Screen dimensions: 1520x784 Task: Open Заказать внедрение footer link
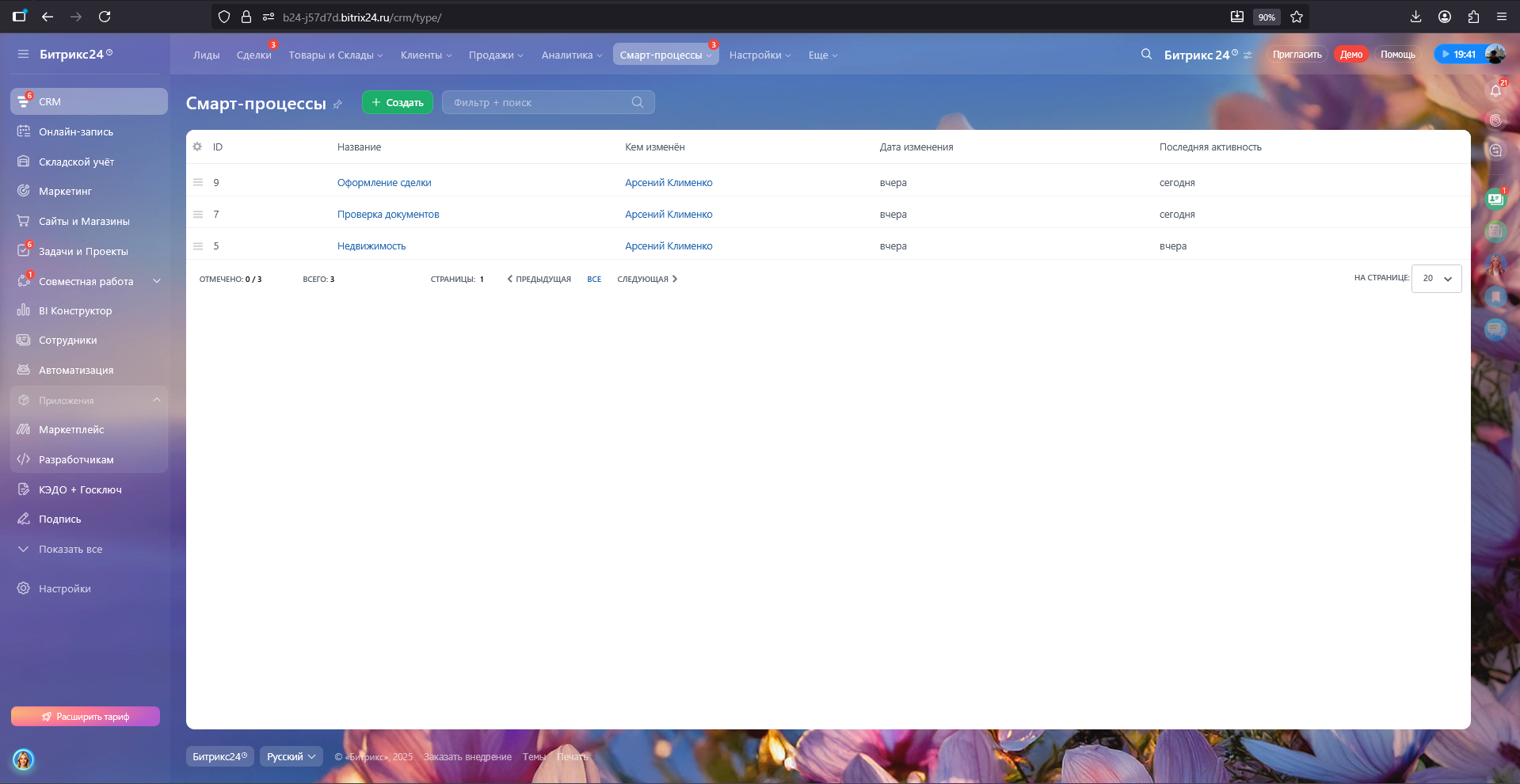(x=467, y=756)
